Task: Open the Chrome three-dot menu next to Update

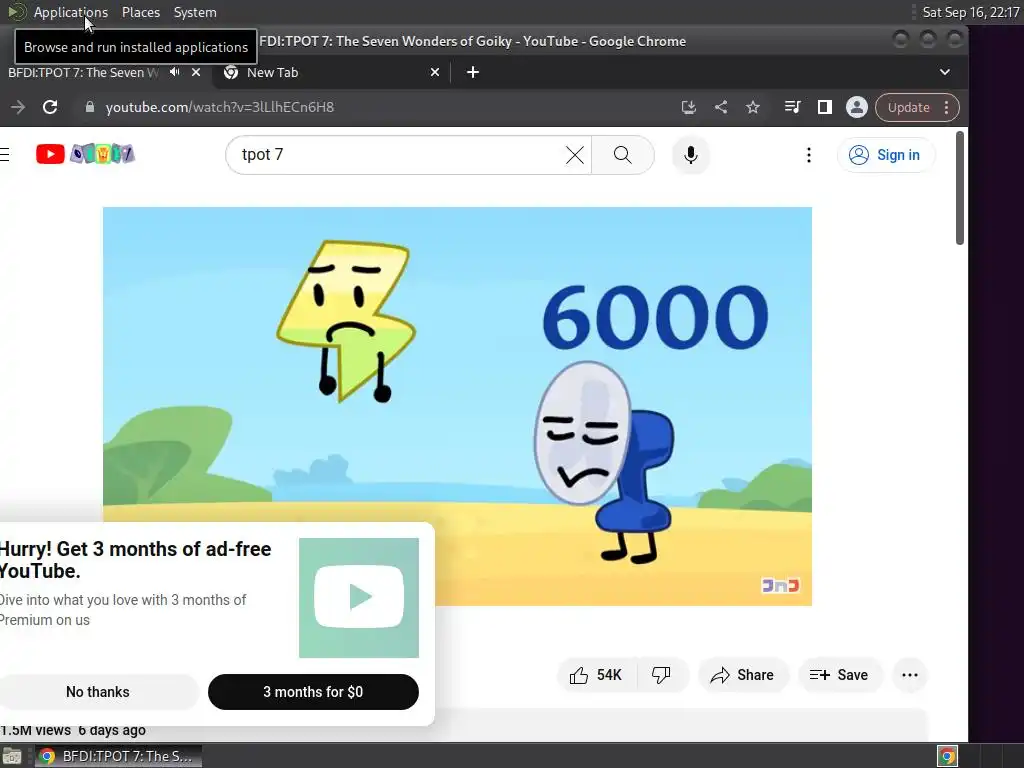Action: point(946,108)
